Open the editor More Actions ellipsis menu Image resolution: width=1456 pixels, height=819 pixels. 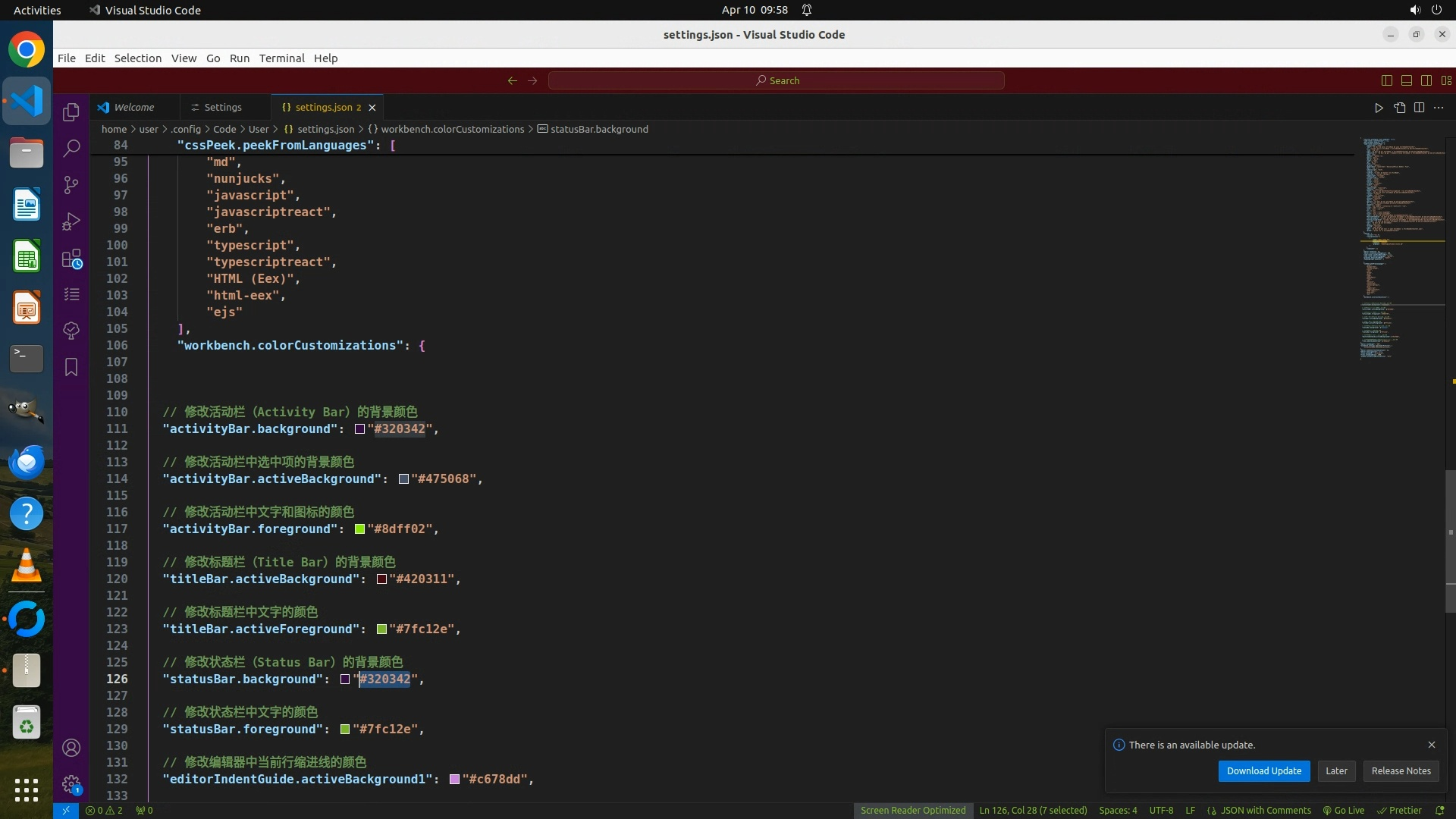1439,108
